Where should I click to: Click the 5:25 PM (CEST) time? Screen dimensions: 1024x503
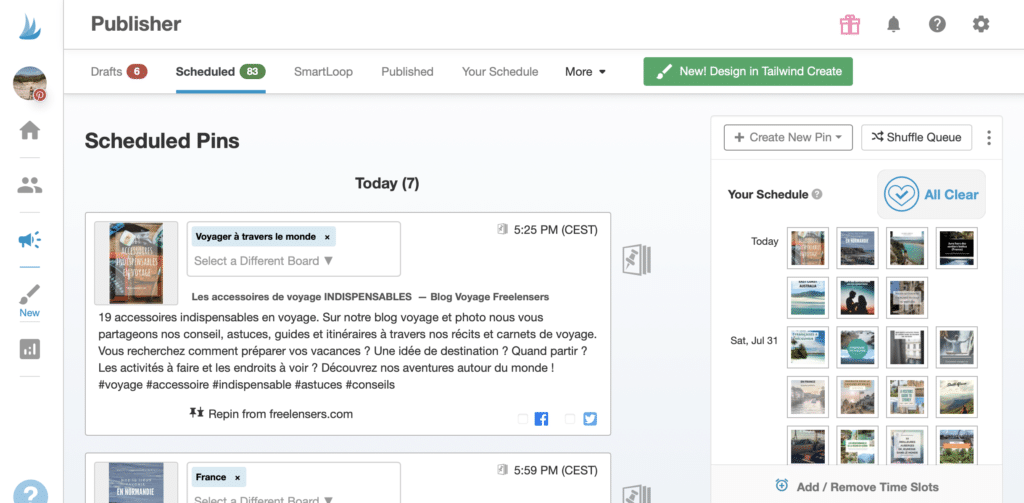pyautogui.click(x=556, y=230)
